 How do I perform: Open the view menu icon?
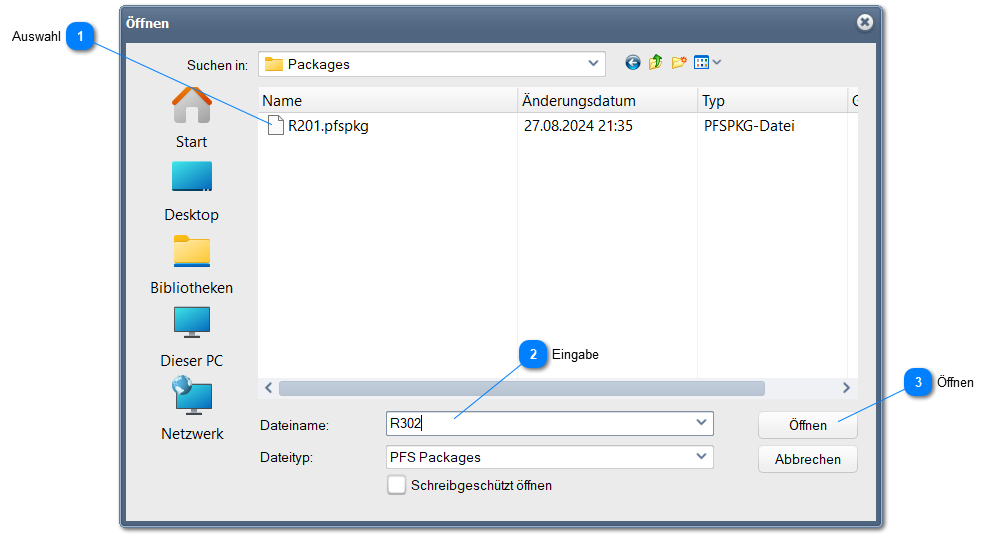point(707,62)
